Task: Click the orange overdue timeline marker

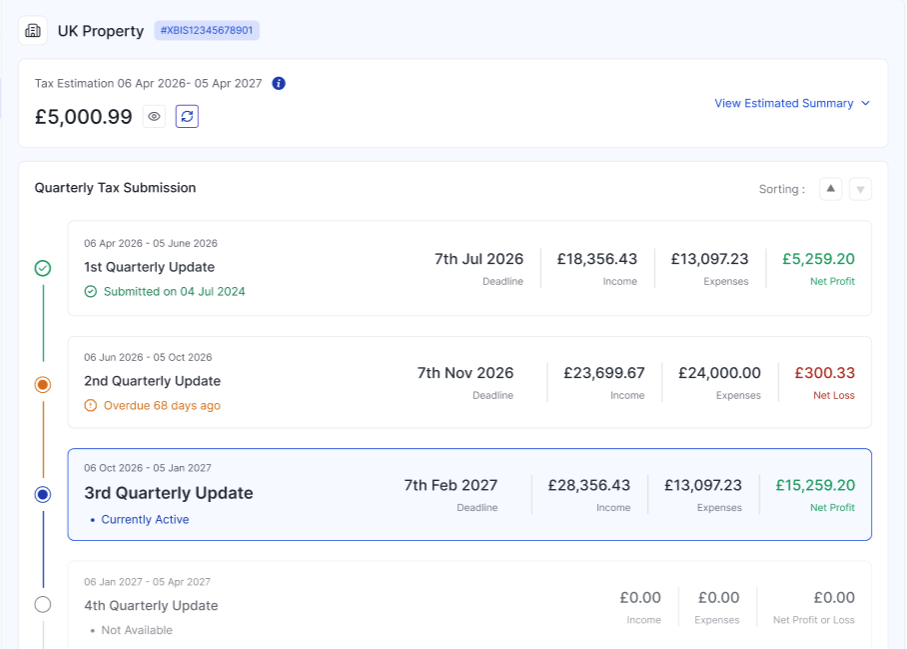Action: point(43,384)
